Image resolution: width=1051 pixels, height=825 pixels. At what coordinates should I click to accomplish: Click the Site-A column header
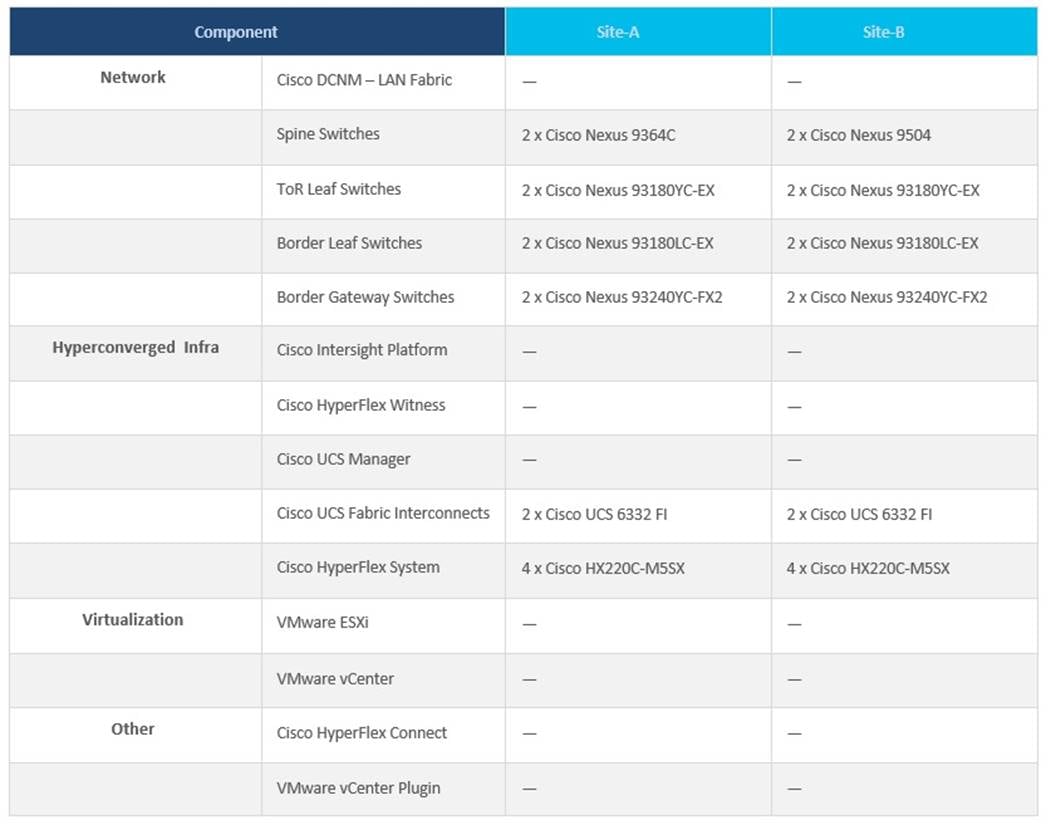(x=638, y=31)
